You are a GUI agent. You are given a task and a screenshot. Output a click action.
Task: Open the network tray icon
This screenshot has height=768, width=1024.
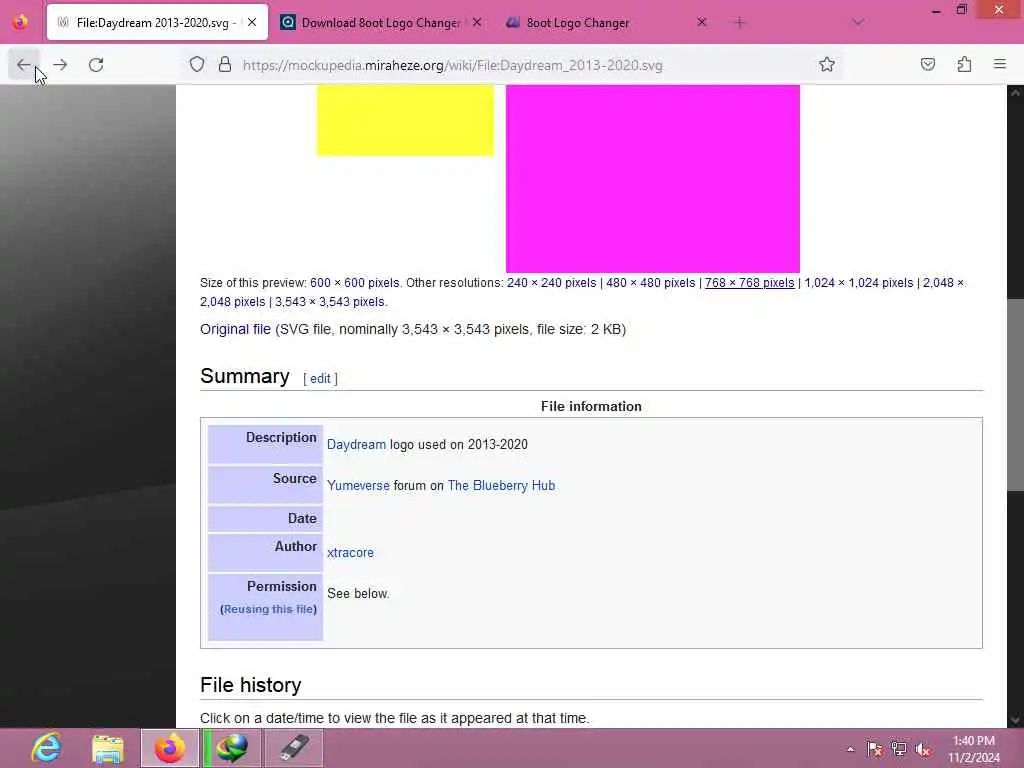click(899, 749)
